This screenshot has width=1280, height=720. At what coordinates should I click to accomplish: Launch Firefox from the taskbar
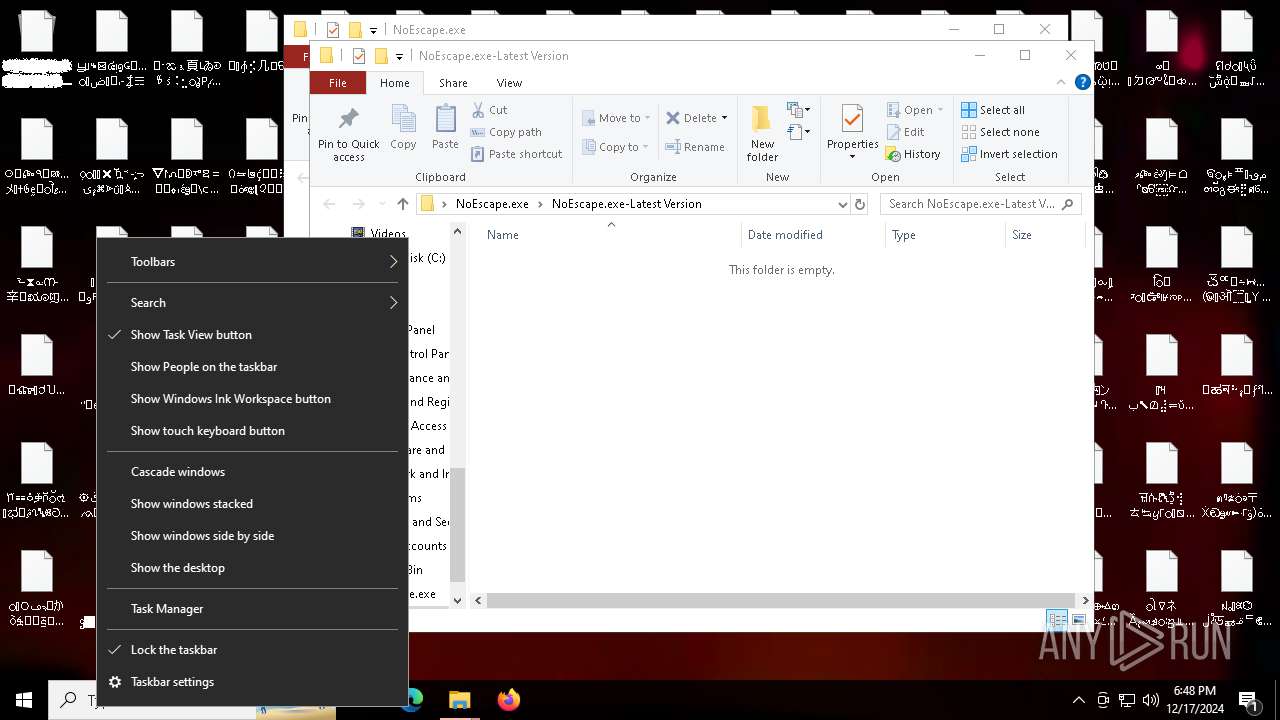[x=509, y=700]
